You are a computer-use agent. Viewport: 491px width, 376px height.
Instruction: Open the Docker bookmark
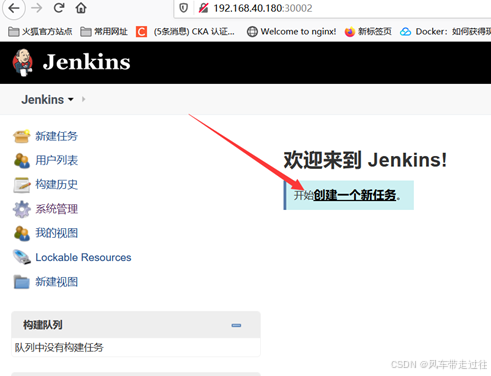click(445, 32)
